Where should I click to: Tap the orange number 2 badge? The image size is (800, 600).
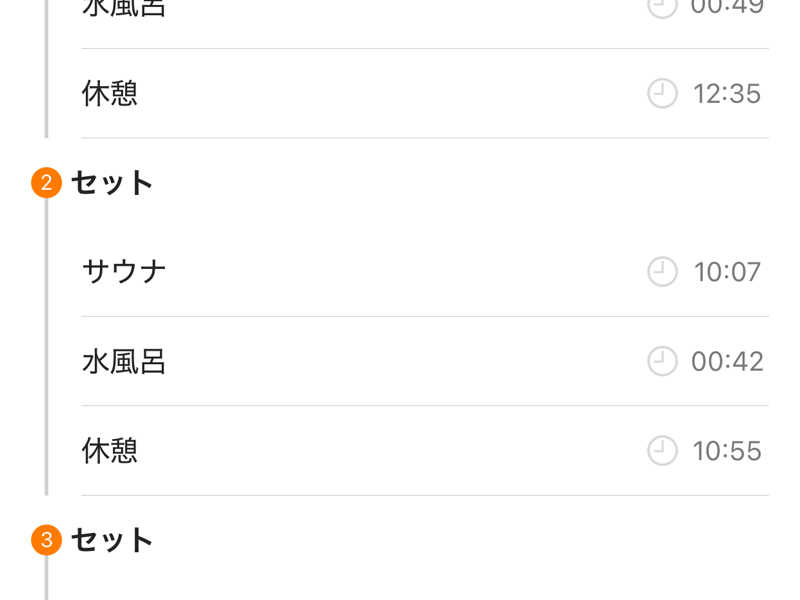pos(46,183)
